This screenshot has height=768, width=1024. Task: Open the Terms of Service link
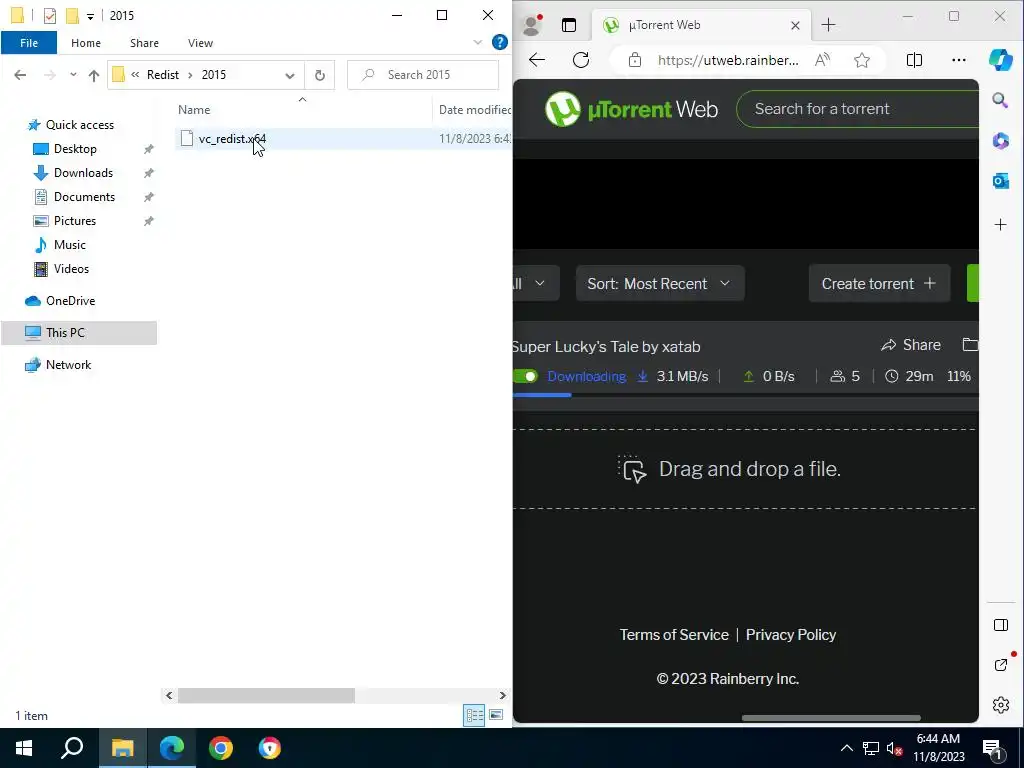click(x=674, y=635)
